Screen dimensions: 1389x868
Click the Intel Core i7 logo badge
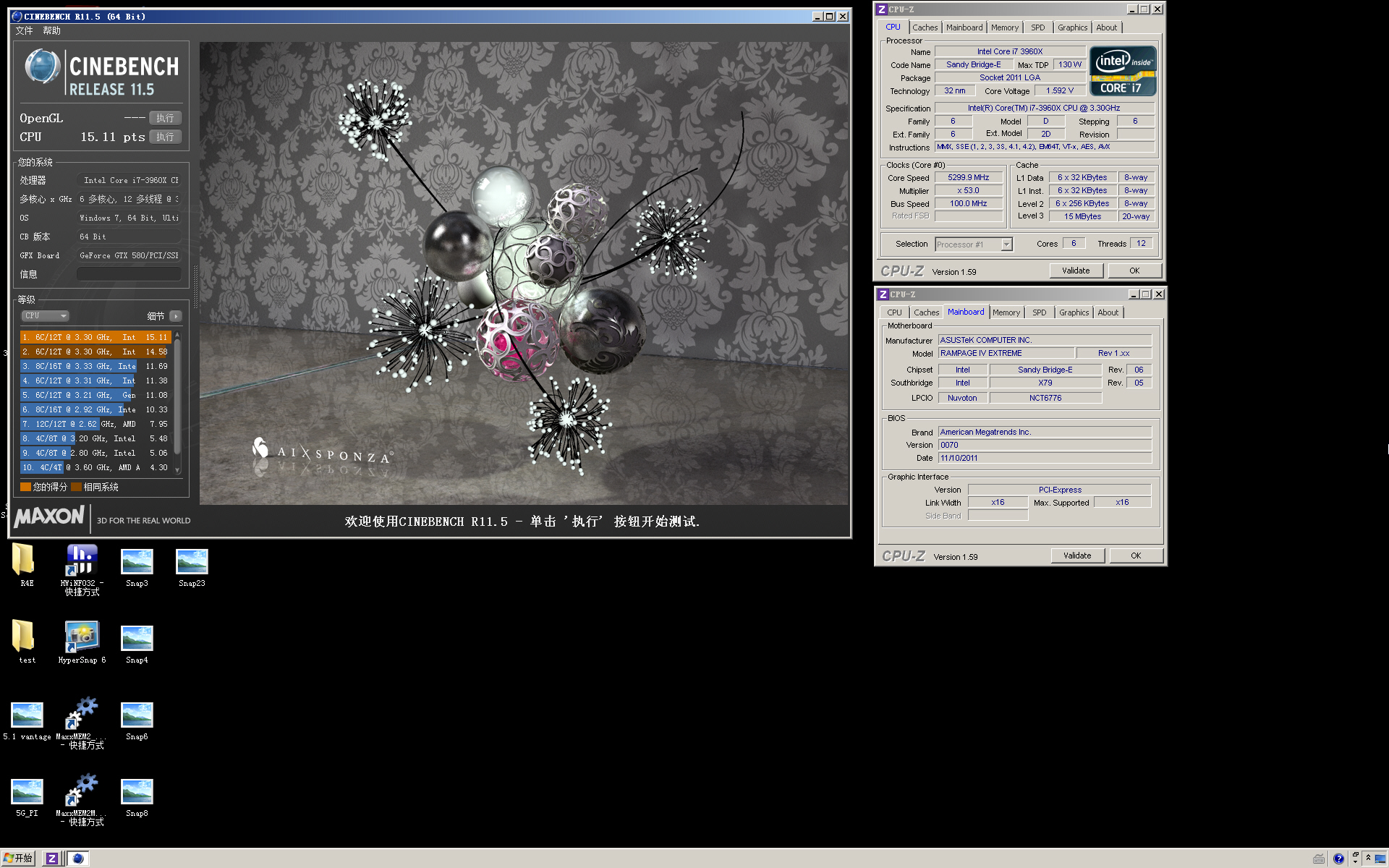point(1123,71)
